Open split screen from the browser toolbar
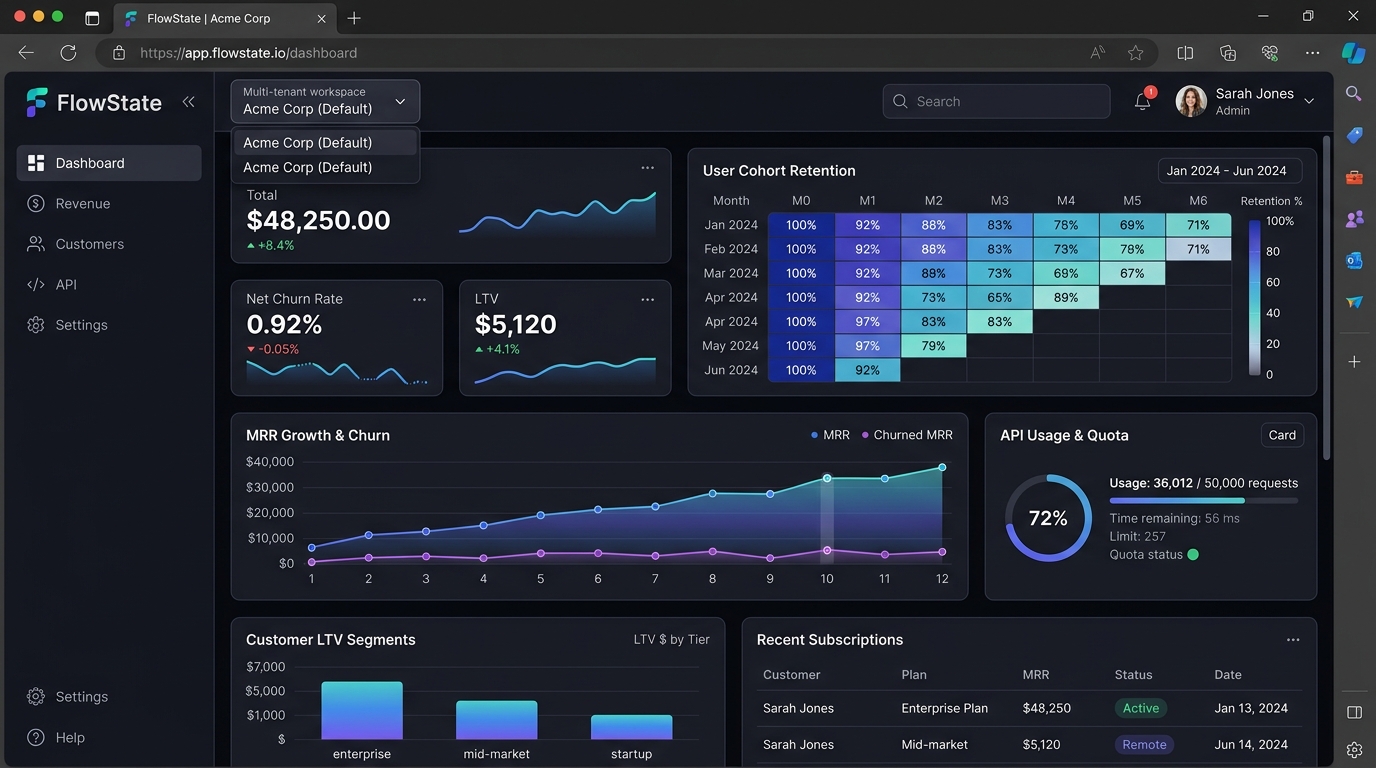Image resolution: width=1376 pixels, height=768 pixels. (1185, 53)
